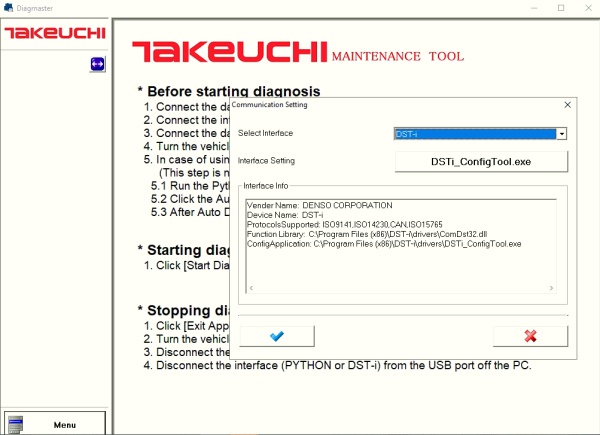The width and height of the screenshot is (600, 435).
Task: Select the highlighted DST-i interface field
Action: pos(475,134)
